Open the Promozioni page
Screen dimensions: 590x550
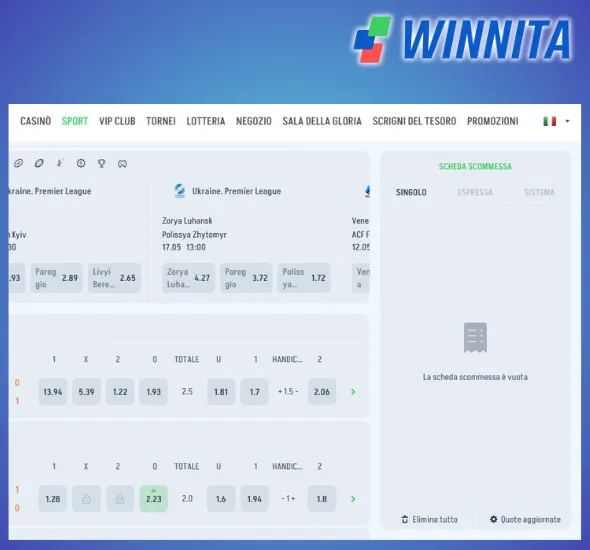point(493,121)
